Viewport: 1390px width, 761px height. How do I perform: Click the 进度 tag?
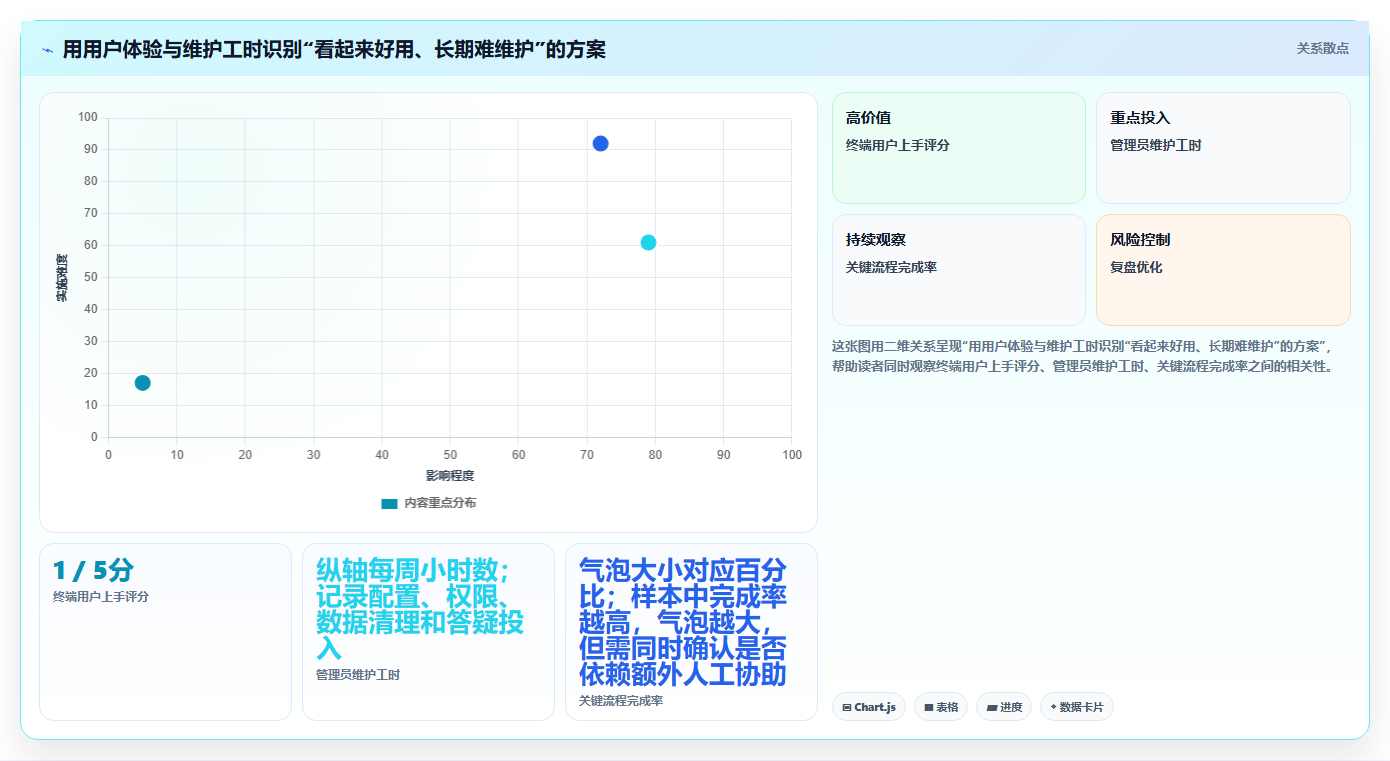(1004, 707)
